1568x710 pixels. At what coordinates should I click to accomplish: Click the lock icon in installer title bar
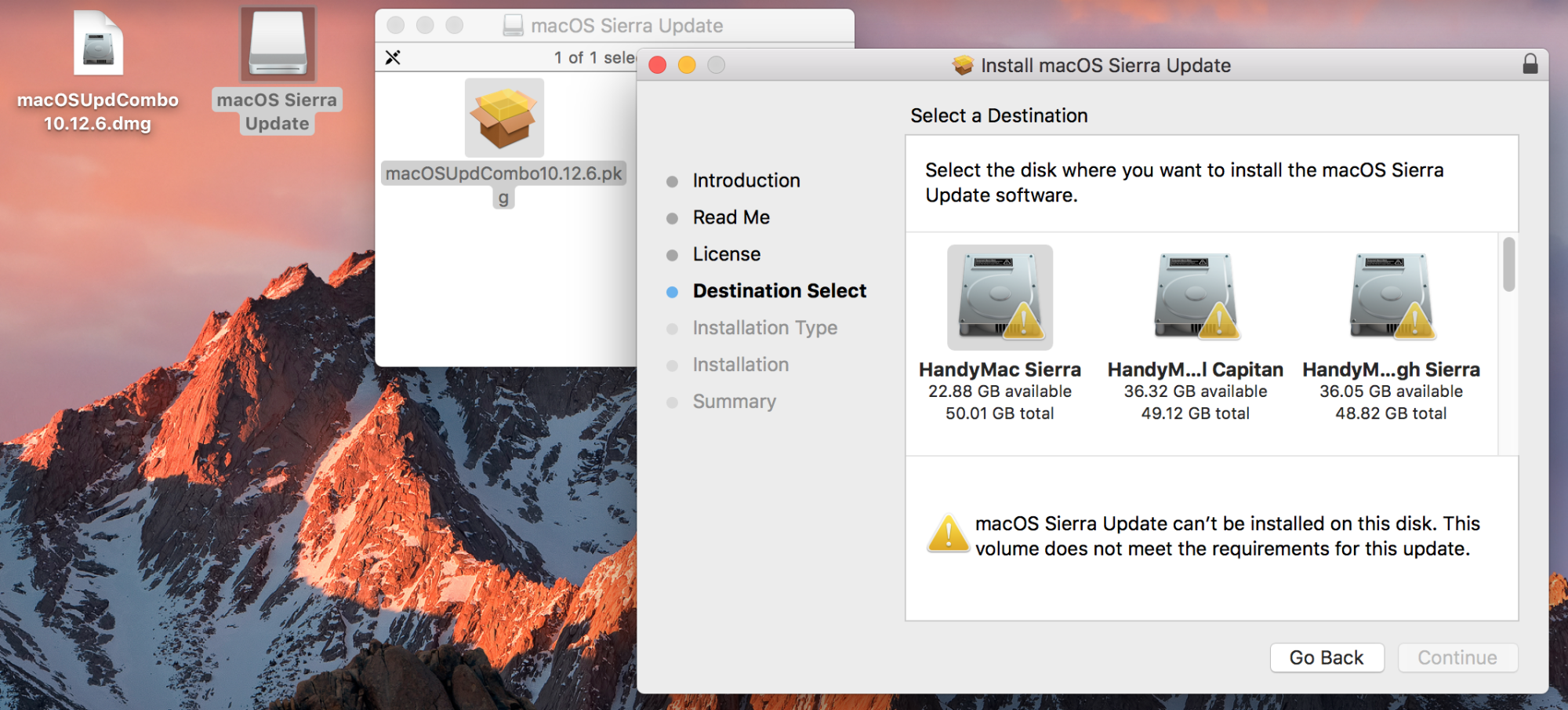1530,64
